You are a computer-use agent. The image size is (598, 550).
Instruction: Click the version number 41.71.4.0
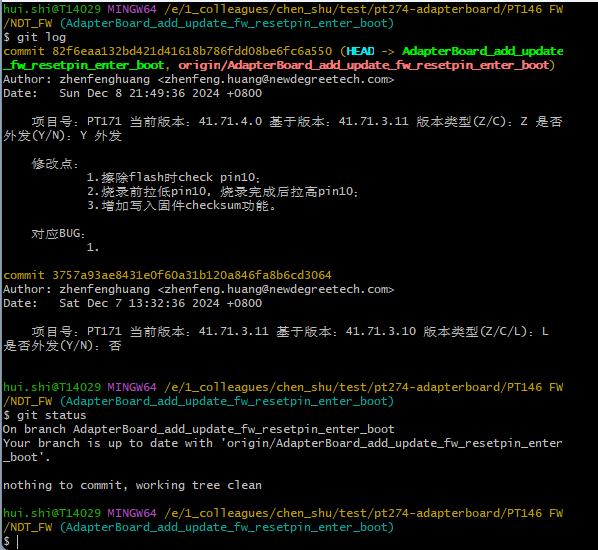[230, 121]
